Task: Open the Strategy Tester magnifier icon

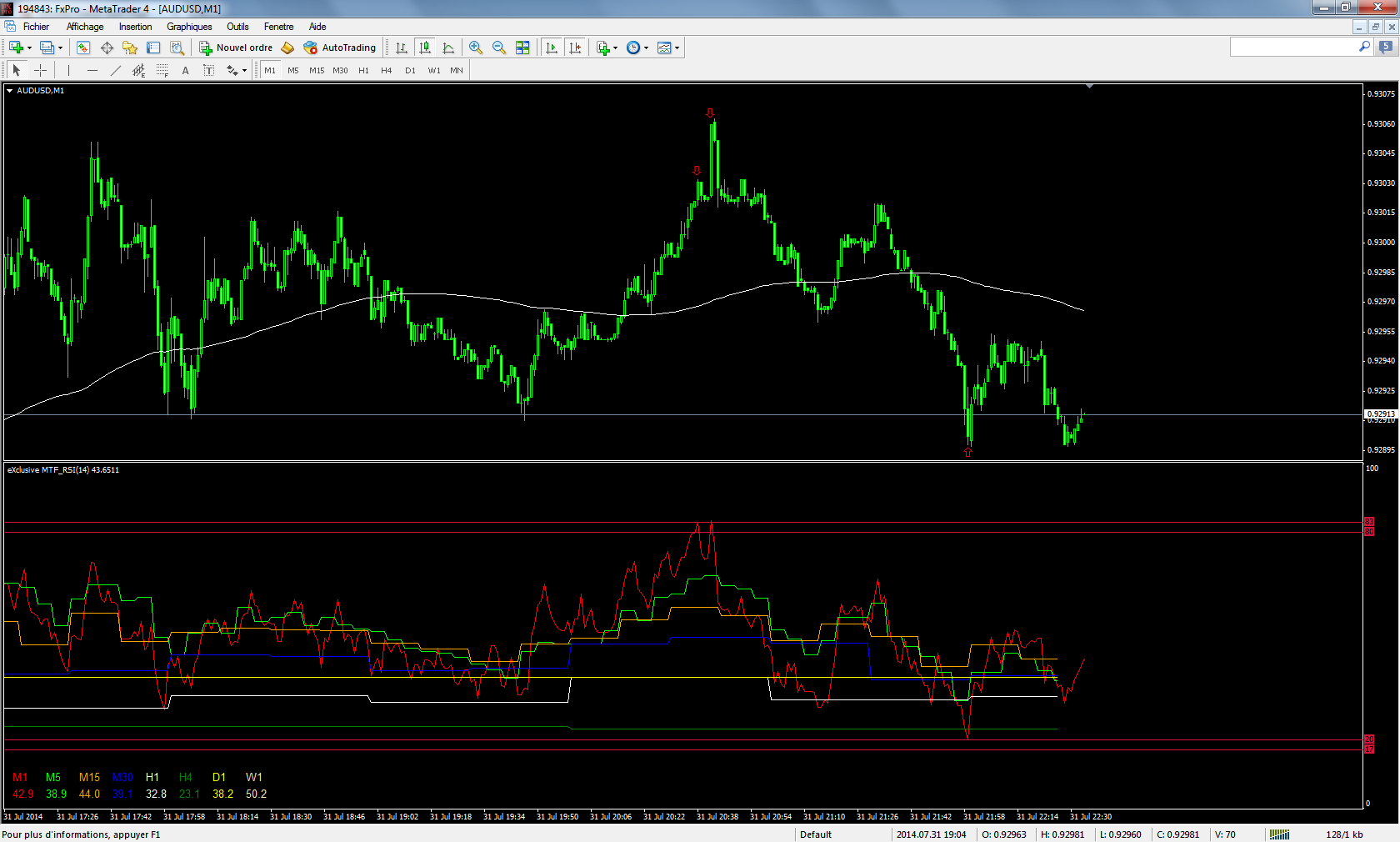Action: (177, 48)
